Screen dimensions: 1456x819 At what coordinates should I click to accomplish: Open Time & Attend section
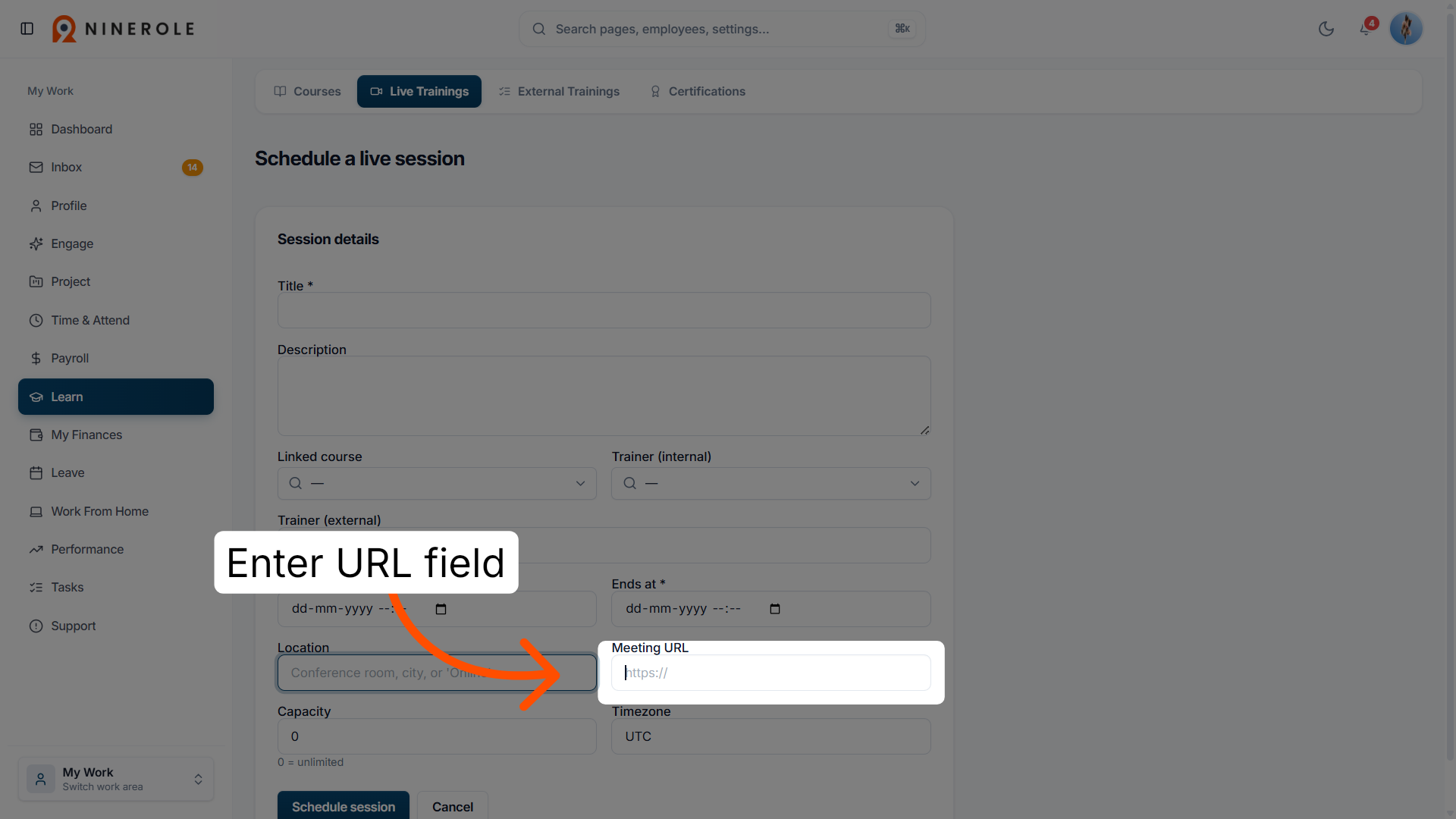(116, 320)
